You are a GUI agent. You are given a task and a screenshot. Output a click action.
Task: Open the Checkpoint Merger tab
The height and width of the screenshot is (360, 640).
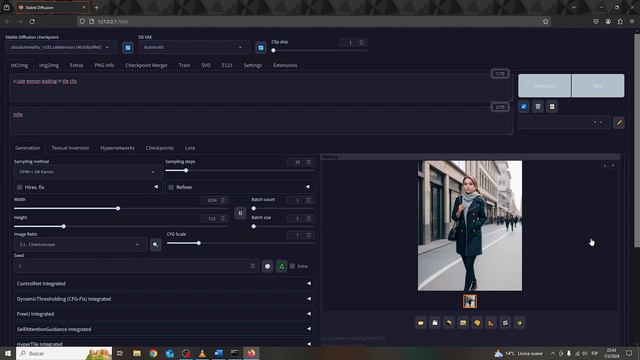[147, 65]
